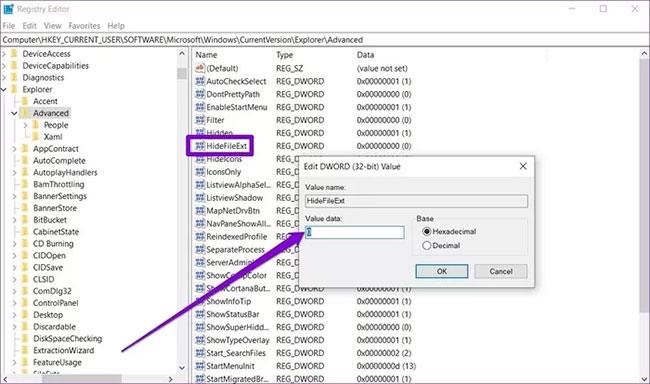
Task: Collapse the Explorer key
Action: pyautogui.click(x=4, y=89)
